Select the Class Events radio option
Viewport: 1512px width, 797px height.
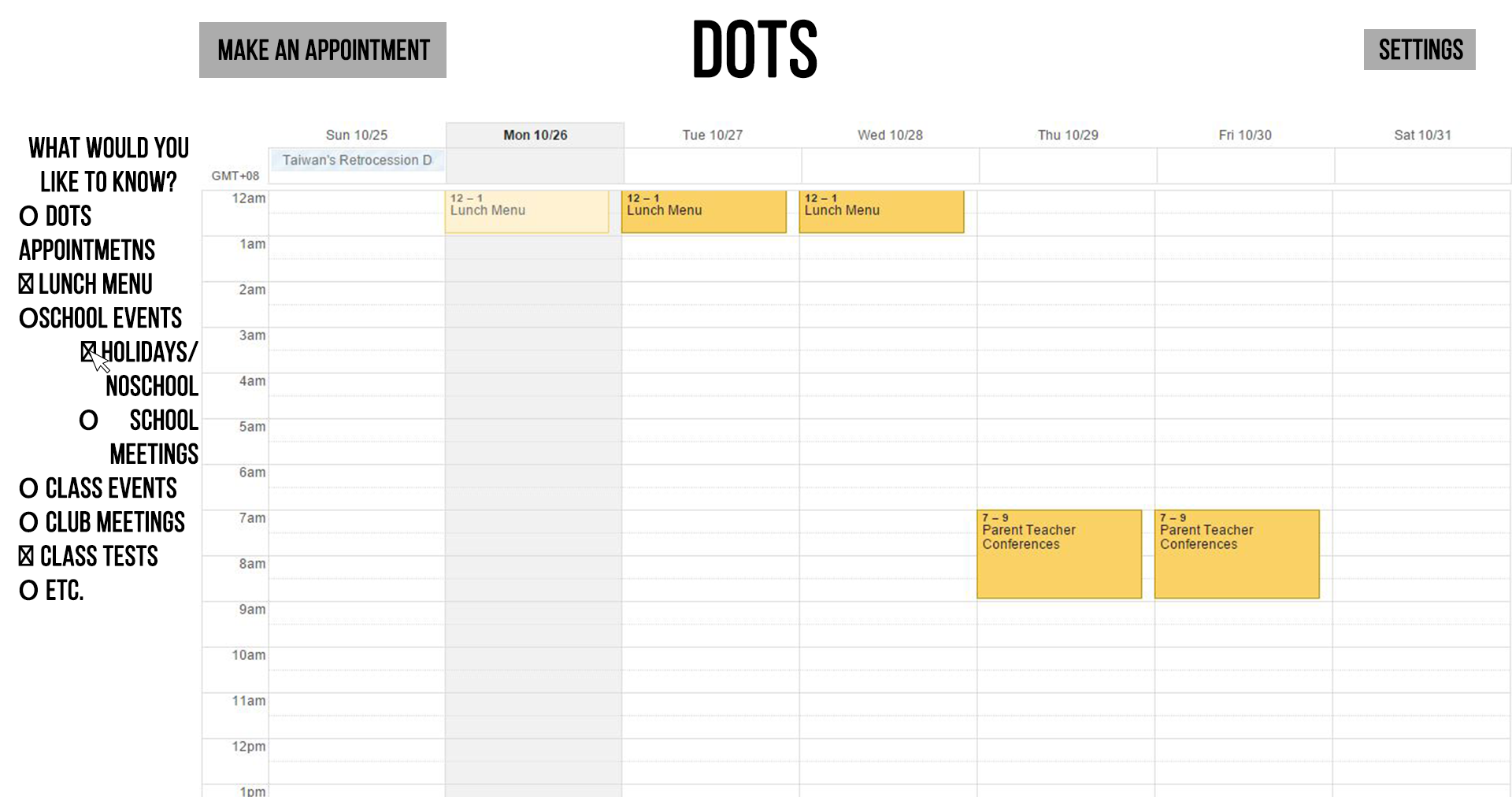tap(29, 489)
